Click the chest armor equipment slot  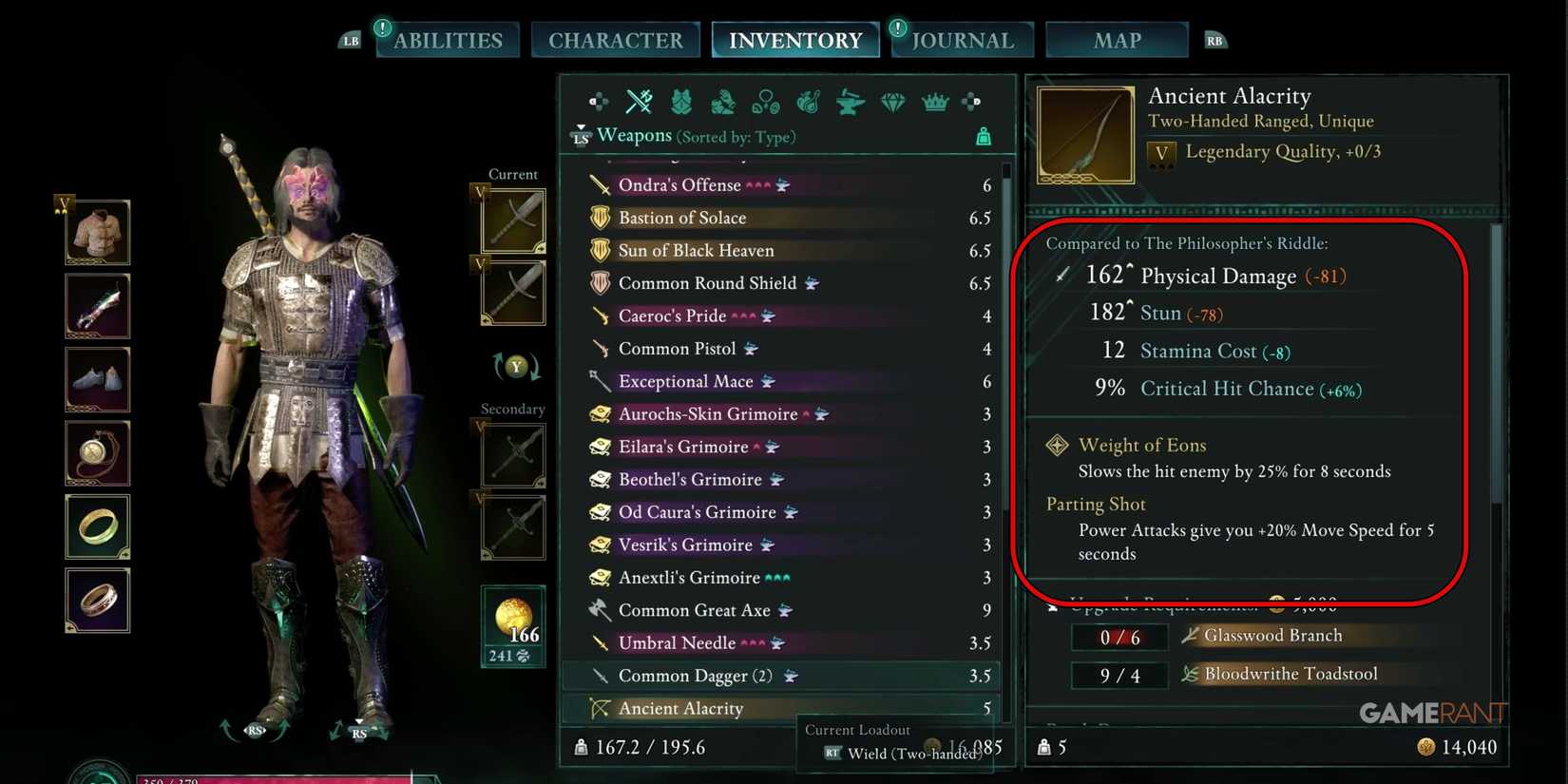click(x=97, y=232)
